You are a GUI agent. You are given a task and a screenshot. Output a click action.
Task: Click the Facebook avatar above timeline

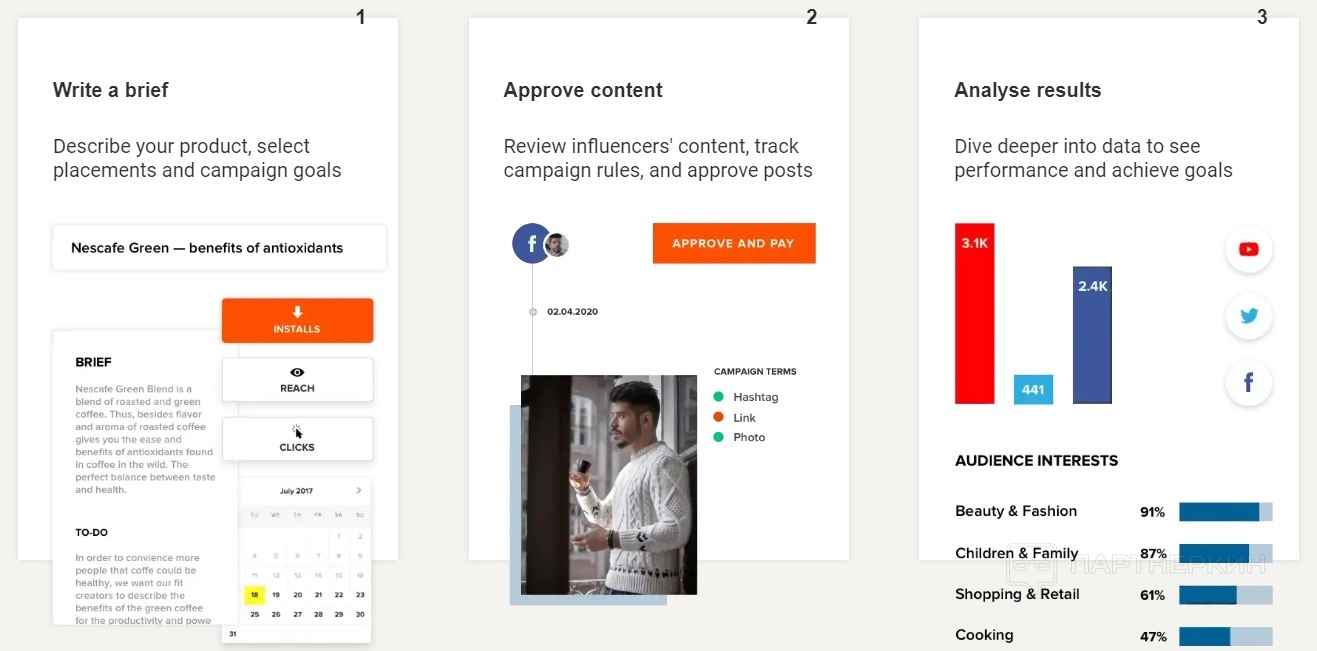pos(531,243)
